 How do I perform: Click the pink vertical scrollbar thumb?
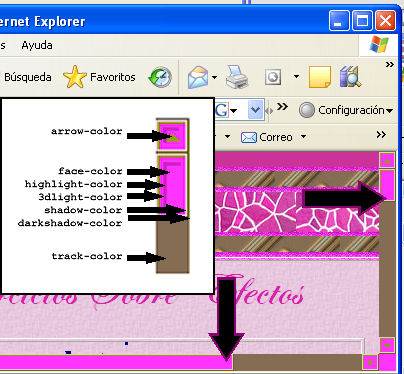(x=387, y=185)
